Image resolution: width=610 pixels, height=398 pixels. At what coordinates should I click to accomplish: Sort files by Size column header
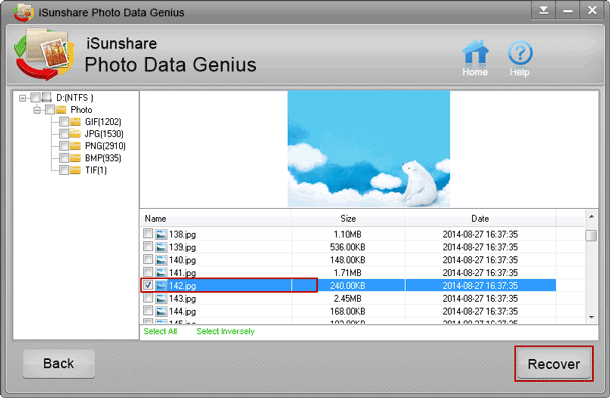[x=348, y=219]
